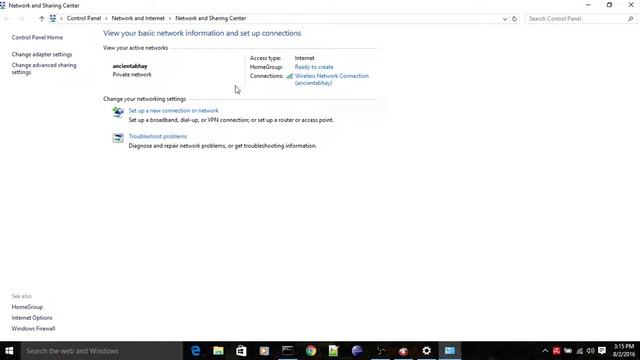This screenshot has height=360, width=640.
Task: Open the media player taskbar icon
Action: (264, 351)
